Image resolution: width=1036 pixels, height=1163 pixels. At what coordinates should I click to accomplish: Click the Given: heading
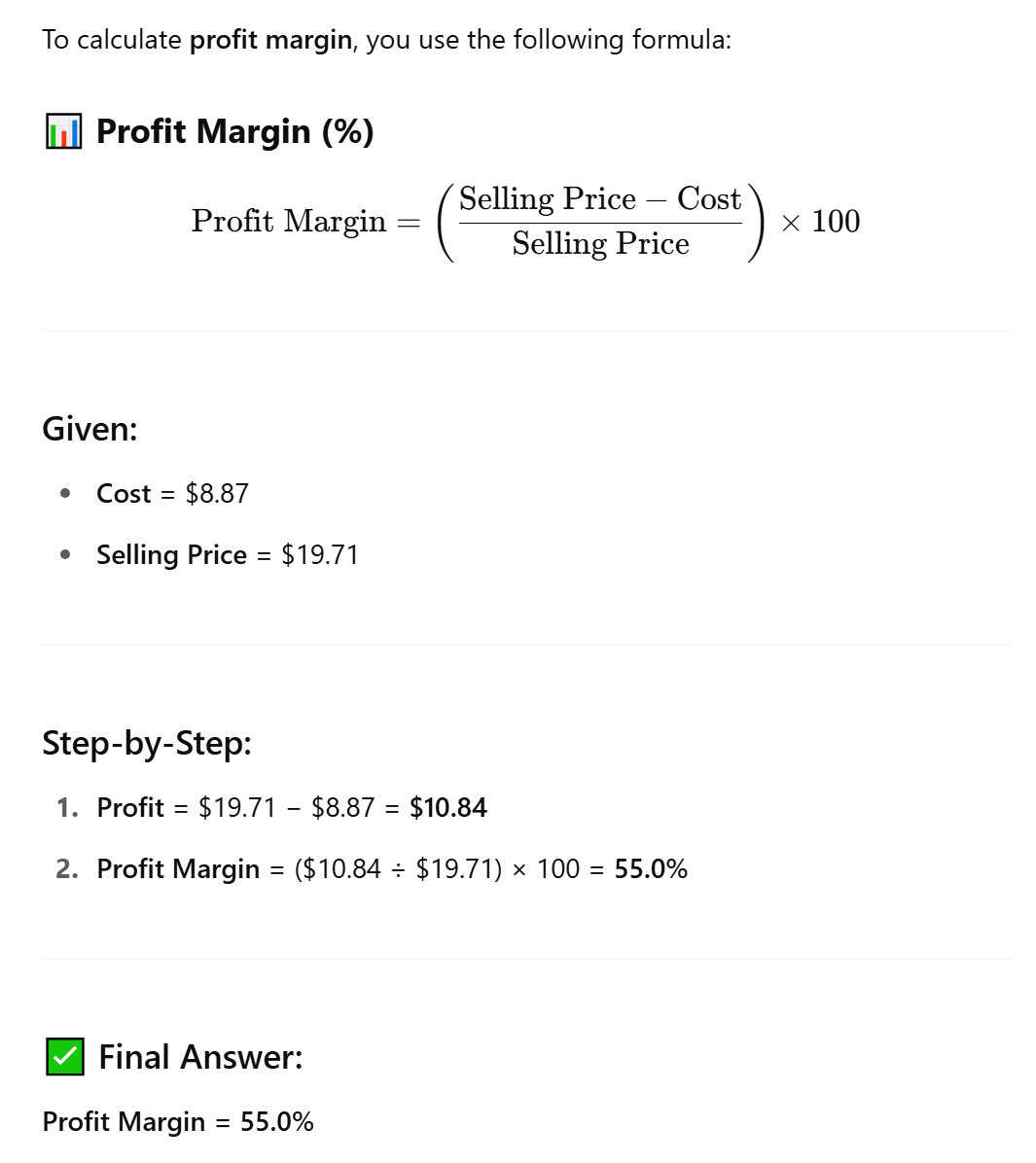coord(89,430)
